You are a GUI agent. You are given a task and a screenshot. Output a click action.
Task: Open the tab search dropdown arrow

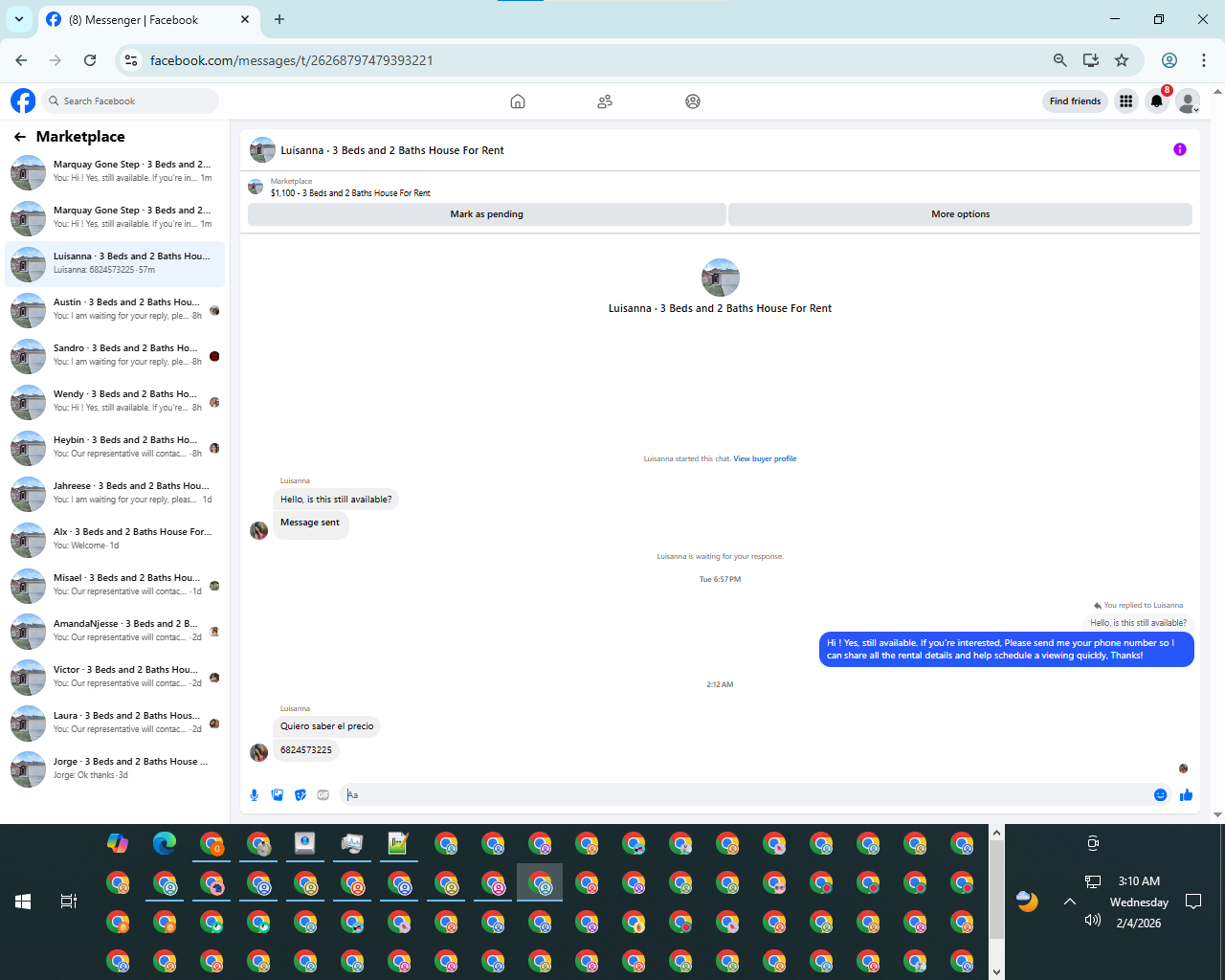[18, 19]
